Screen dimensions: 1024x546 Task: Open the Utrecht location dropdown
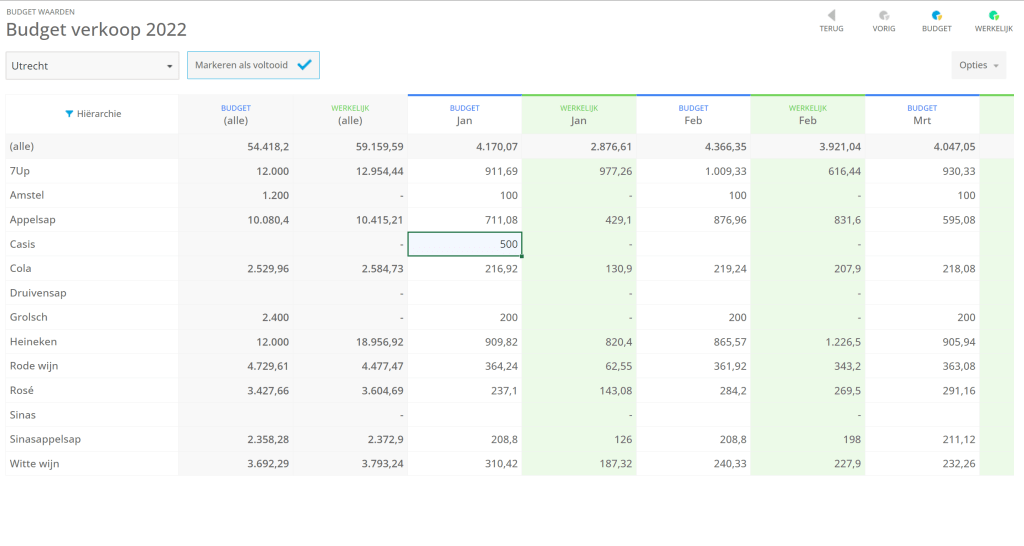click(92, 66)
